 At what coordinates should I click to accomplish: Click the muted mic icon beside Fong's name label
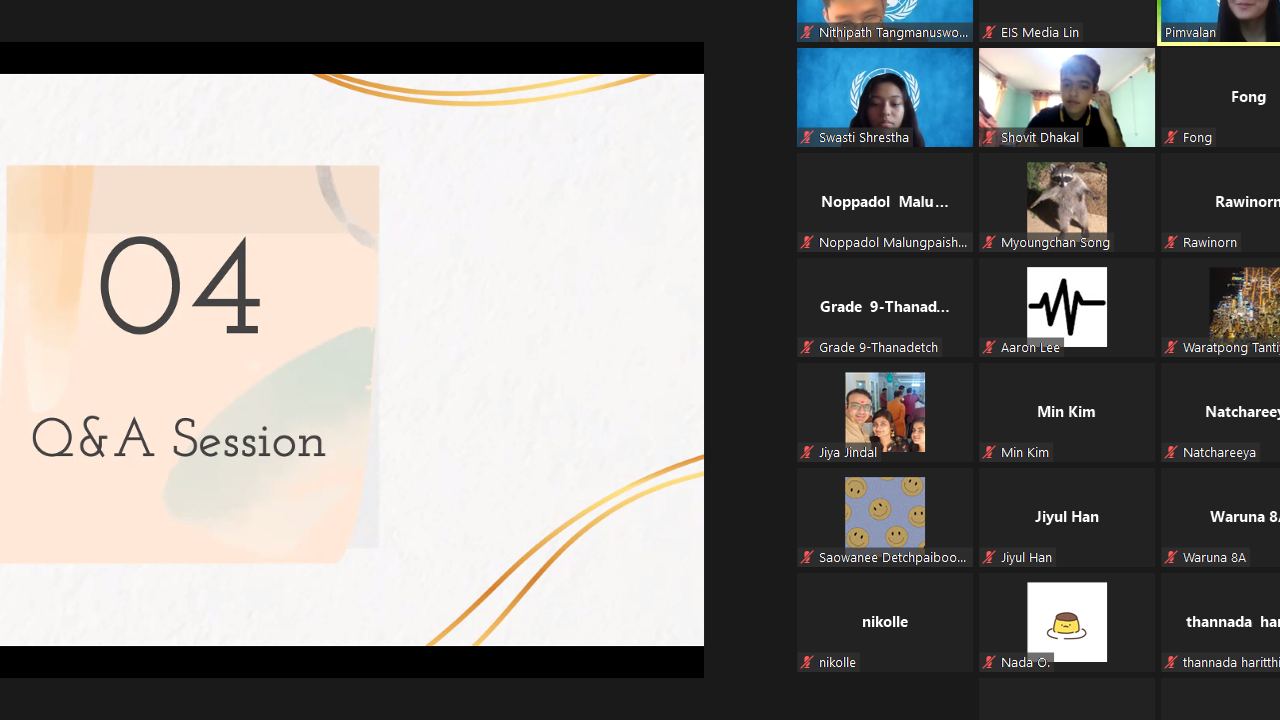point(1171,138)
